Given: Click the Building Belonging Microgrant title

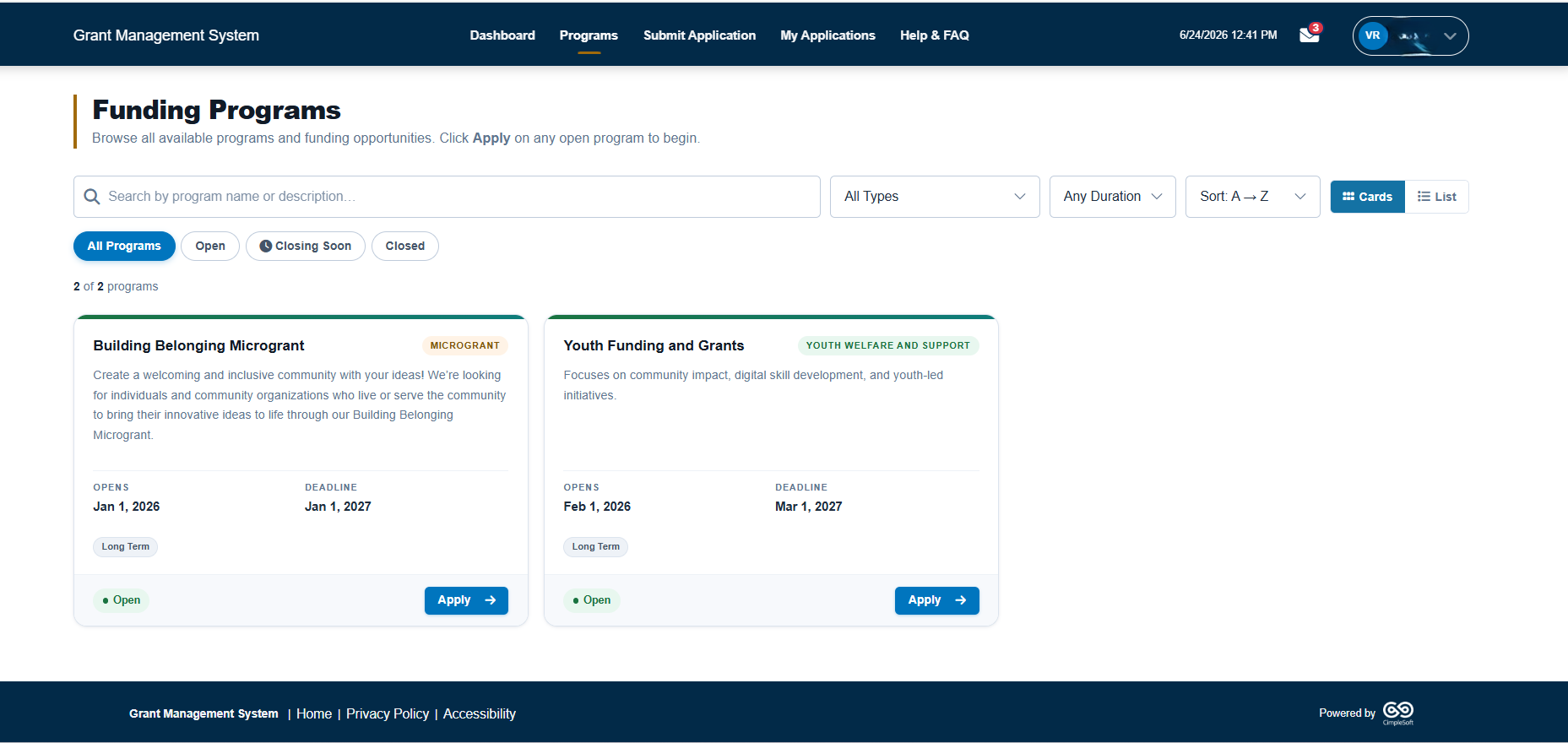Looking at the screenshot, I should 198,345.
